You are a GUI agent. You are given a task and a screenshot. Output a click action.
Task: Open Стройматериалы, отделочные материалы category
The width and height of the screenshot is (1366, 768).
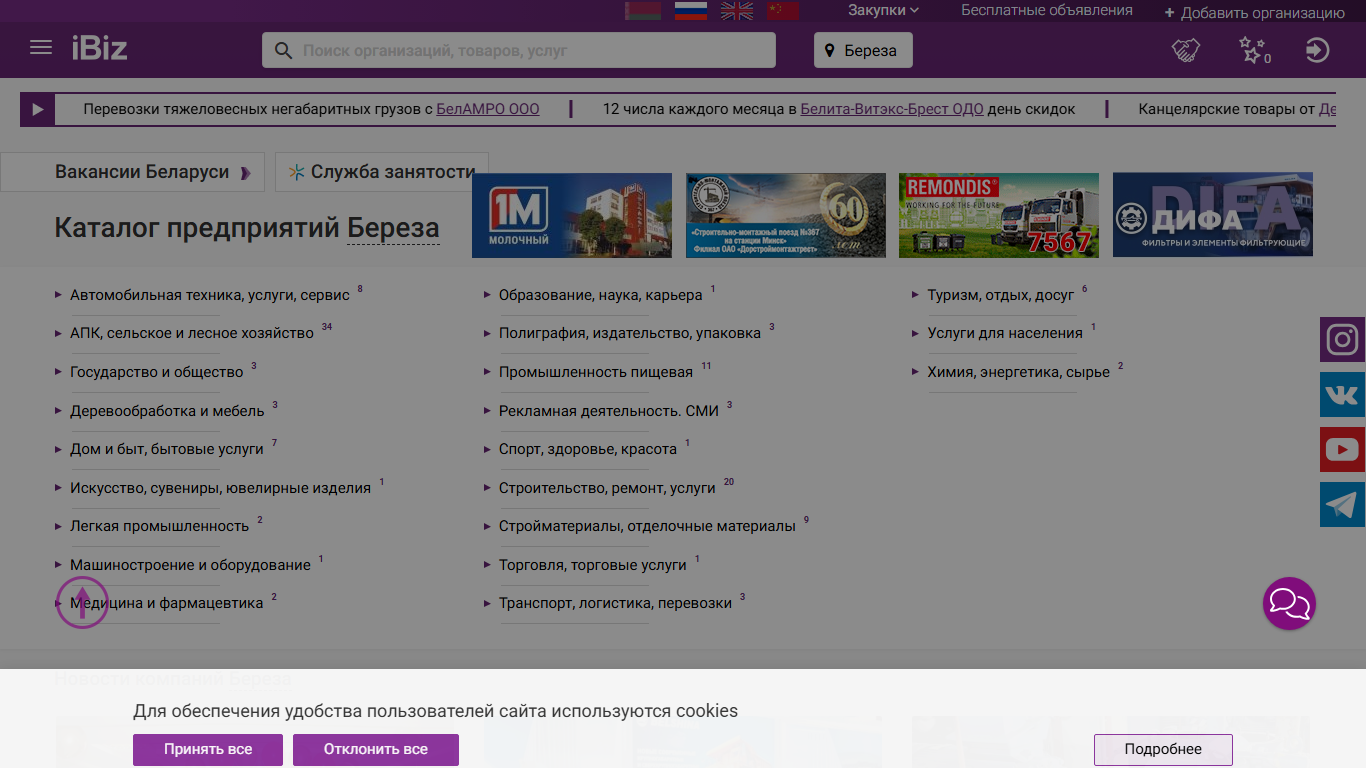(647, 526)
